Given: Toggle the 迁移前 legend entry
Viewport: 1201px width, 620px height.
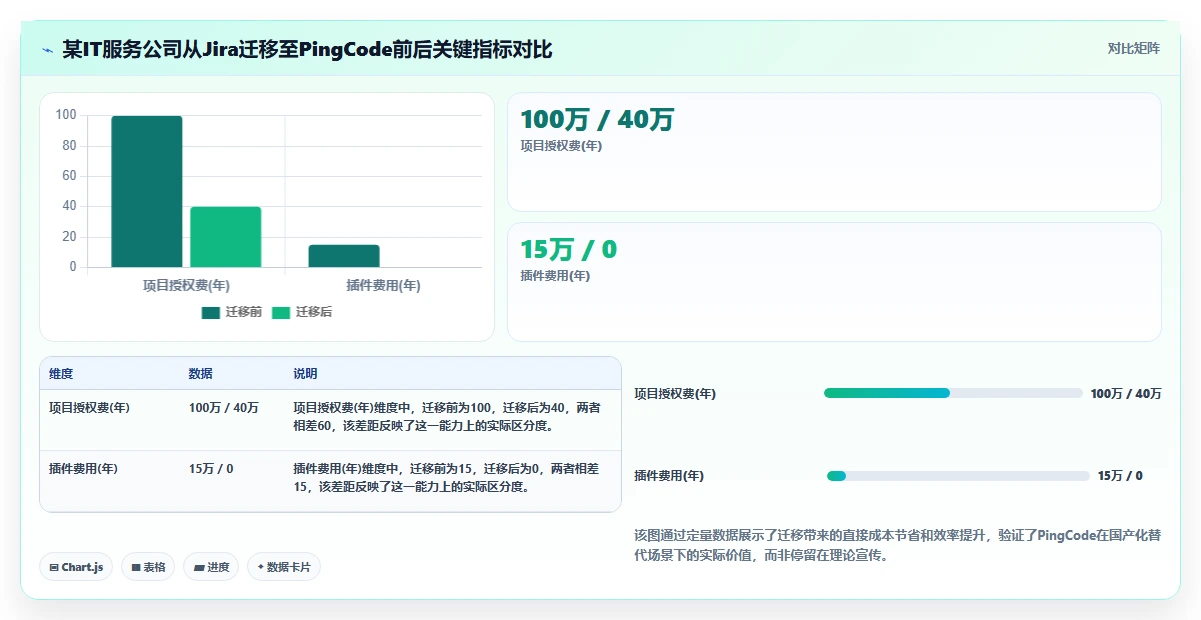Looking at the screenshot, I should 232,312.
